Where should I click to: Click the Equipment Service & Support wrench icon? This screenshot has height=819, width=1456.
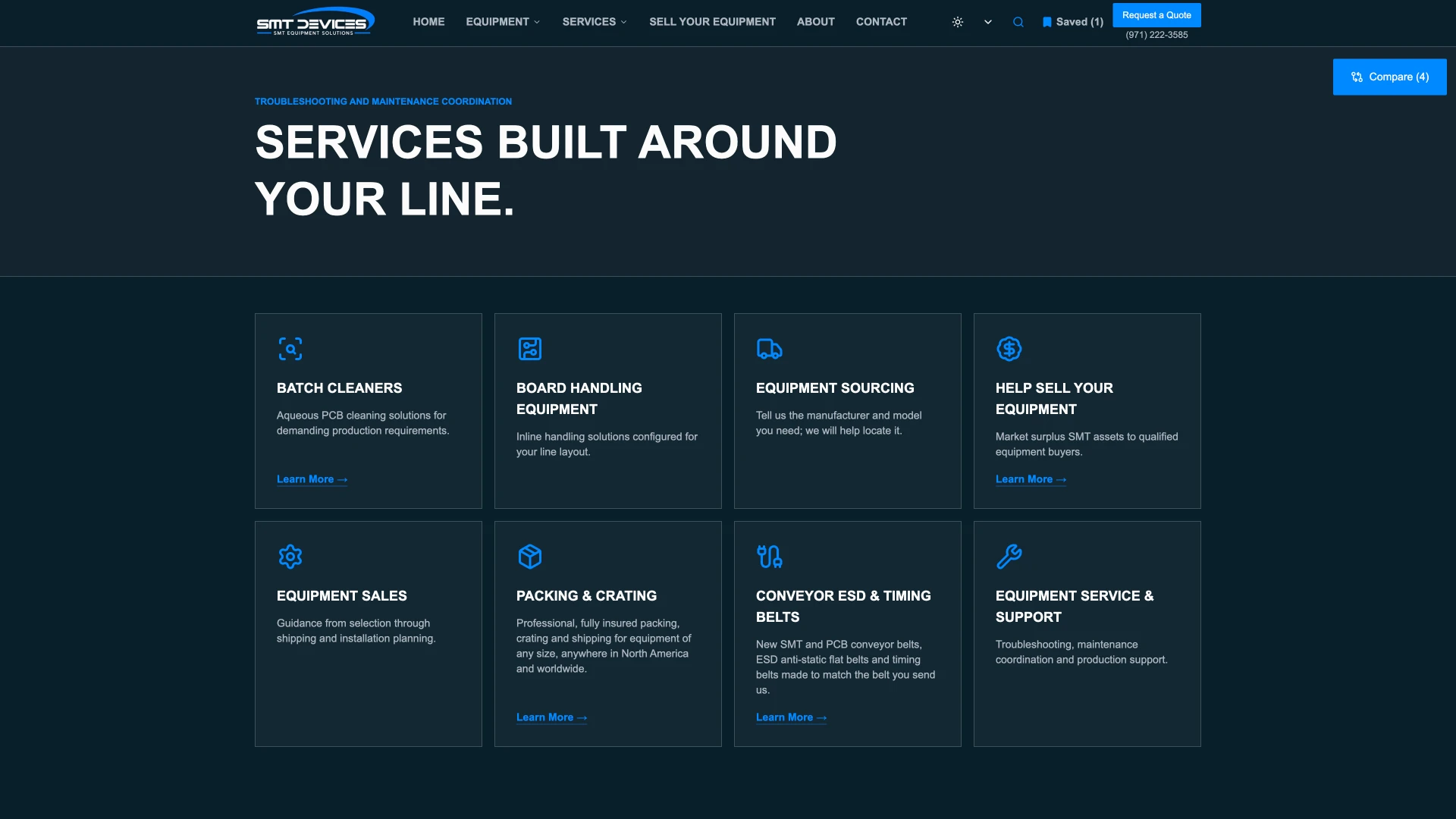[1009, 557]
